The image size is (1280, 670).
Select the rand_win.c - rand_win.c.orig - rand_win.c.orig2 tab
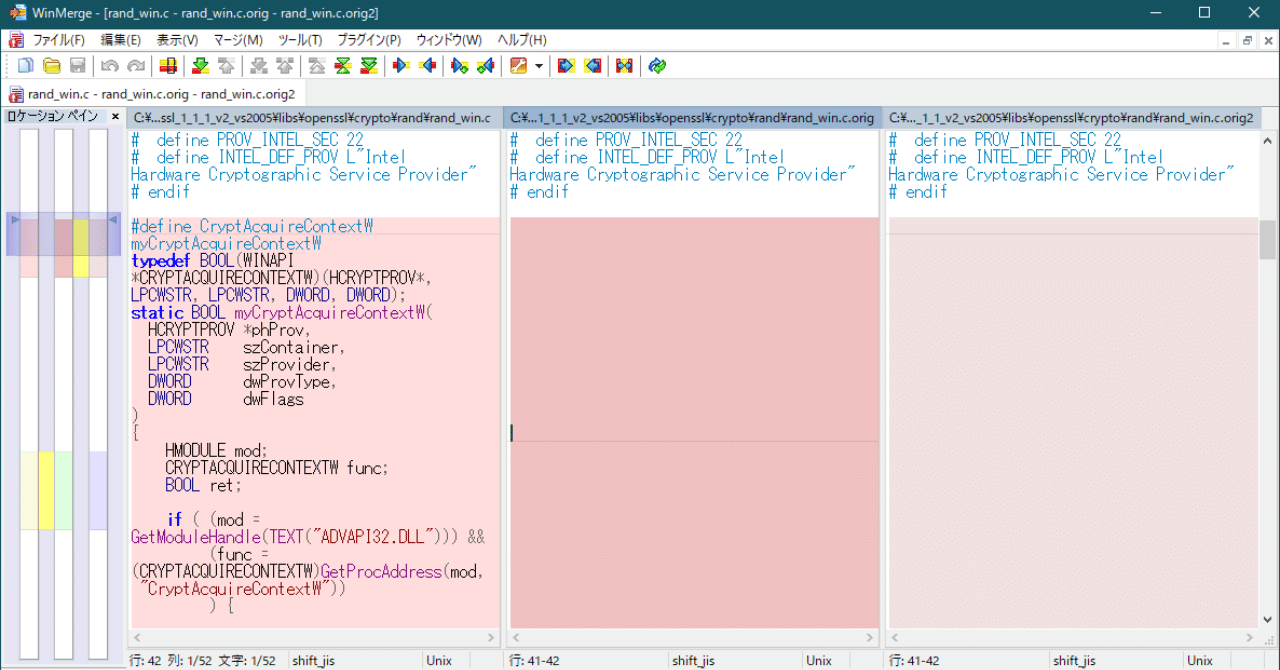click(152, 94)
